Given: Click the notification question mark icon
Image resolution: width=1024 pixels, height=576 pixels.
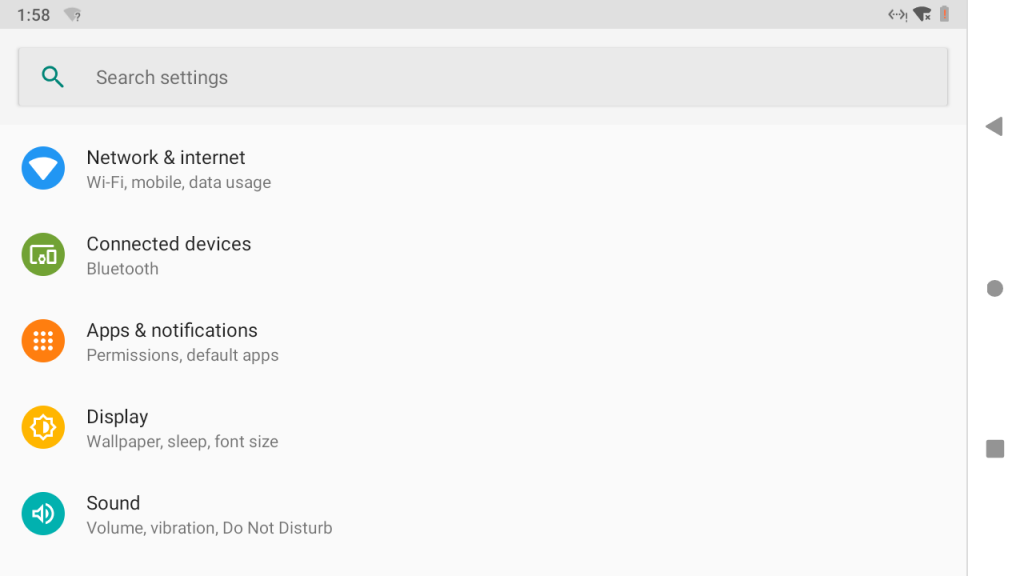Looking at the screenshot, I should (71, 14).
